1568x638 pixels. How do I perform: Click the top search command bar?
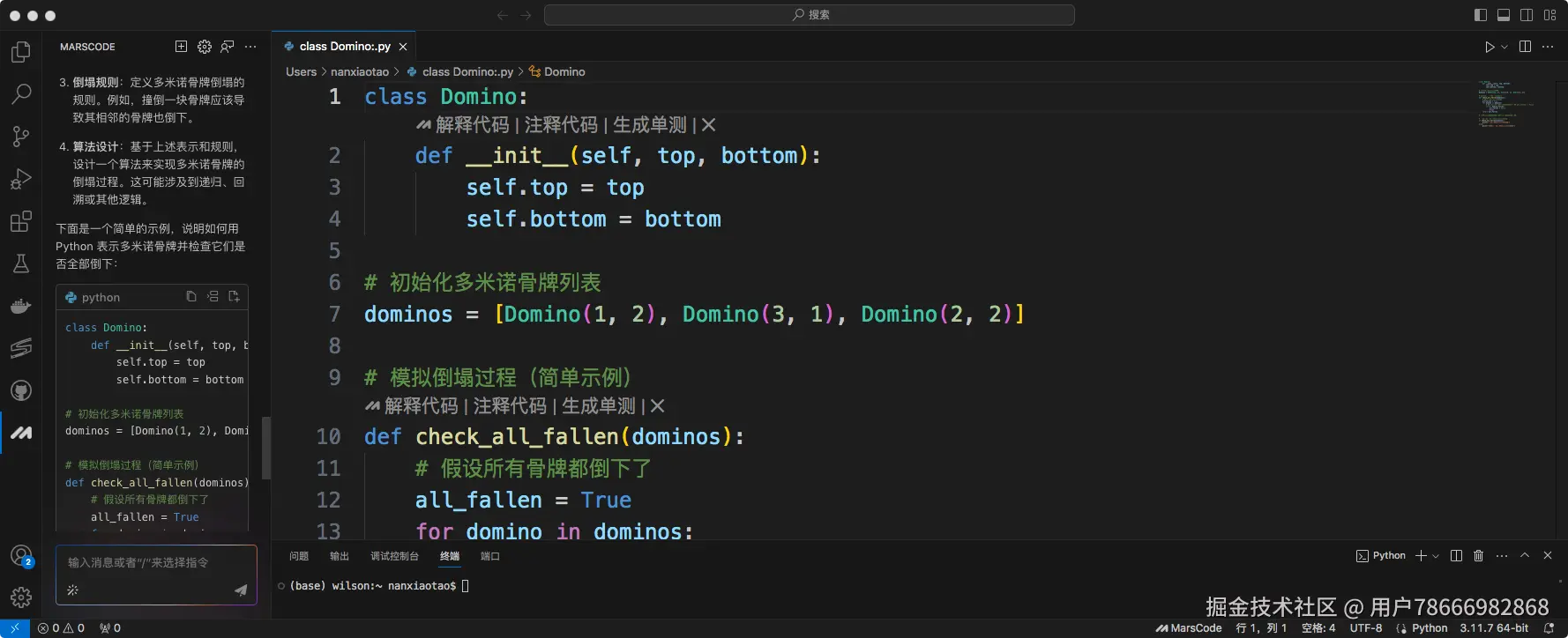click(809, 15)
